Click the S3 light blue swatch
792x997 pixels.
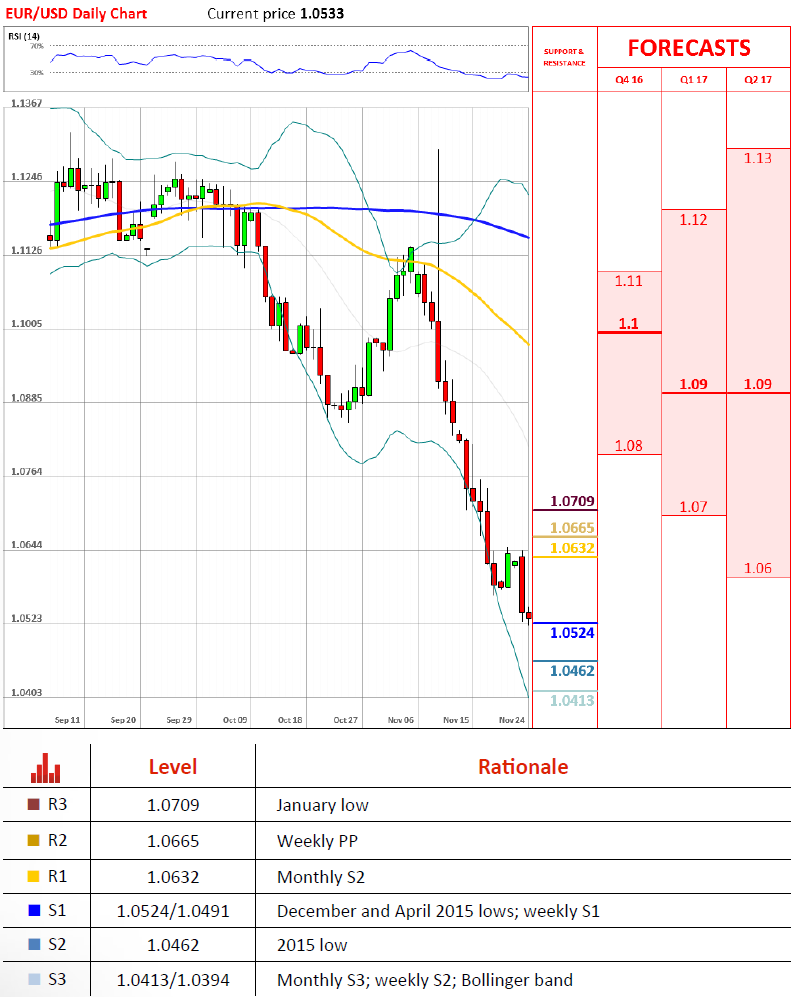[x=34, y=979]
